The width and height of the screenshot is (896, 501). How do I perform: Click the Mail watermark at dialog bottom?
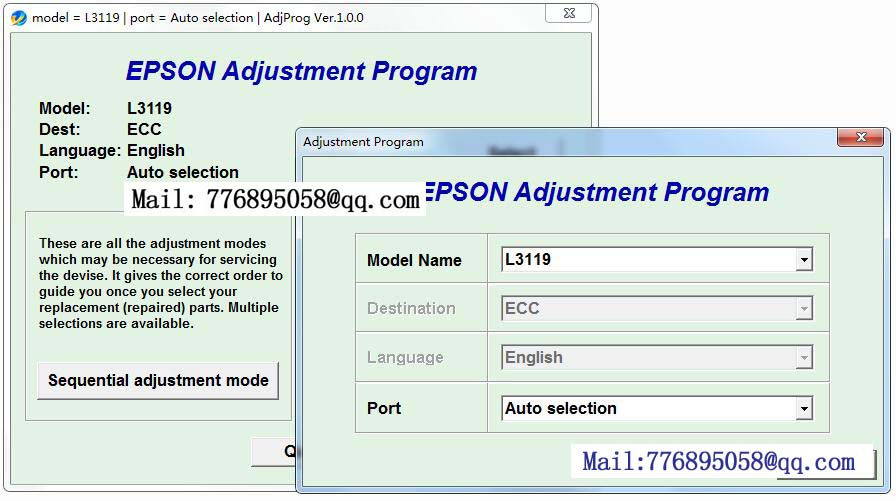click(x=718, y=462)
